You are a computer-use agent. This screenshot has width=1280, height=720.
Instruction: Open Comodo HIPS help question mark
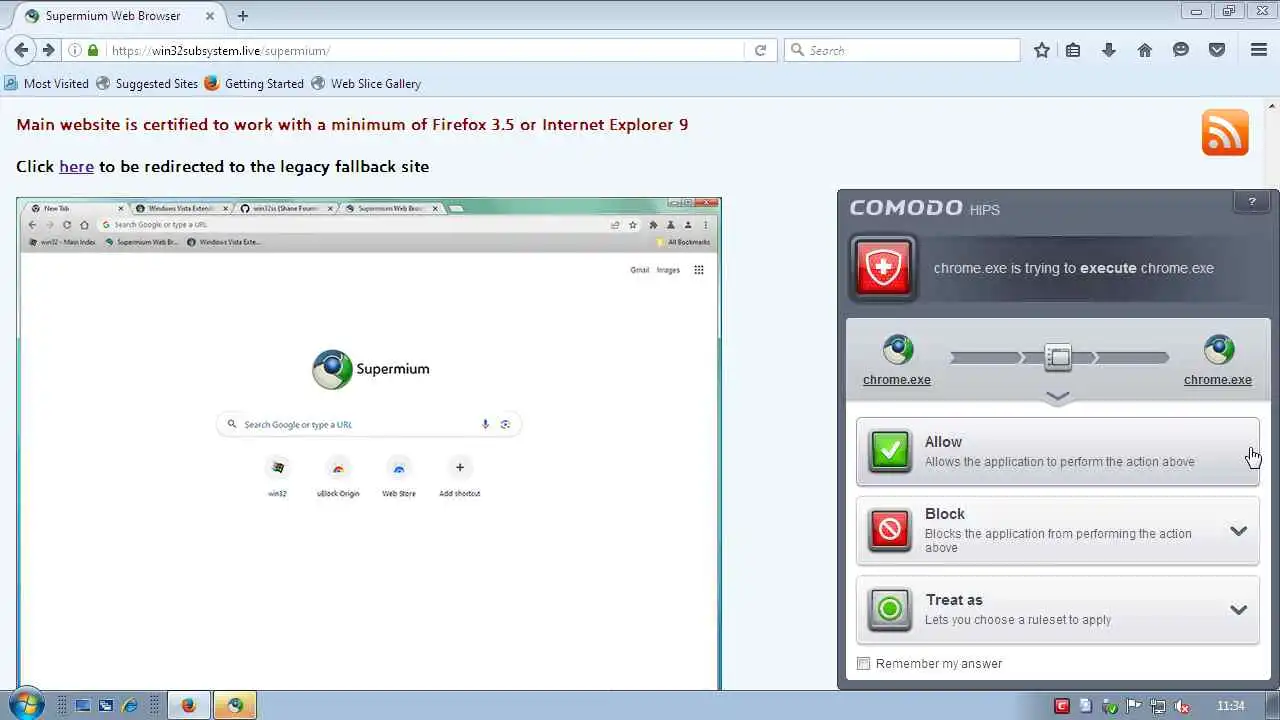tap(1252, 202)
